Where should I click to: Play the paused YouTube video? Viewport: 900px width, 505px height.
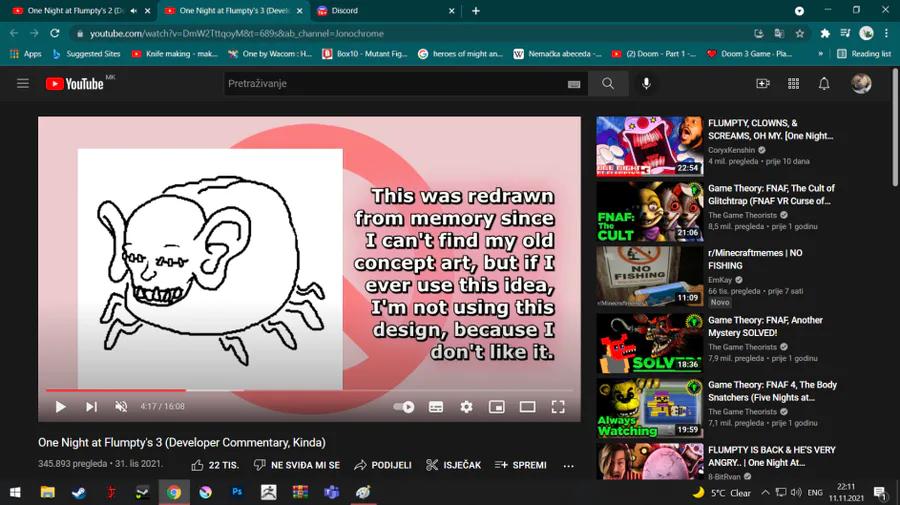pos(60,407)
